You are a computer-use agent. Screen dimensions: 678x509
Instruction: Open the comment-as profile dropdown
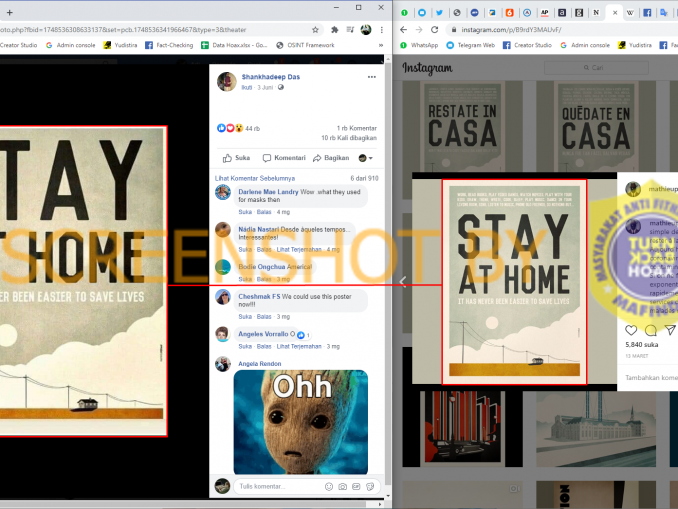[x=365, y=158]
